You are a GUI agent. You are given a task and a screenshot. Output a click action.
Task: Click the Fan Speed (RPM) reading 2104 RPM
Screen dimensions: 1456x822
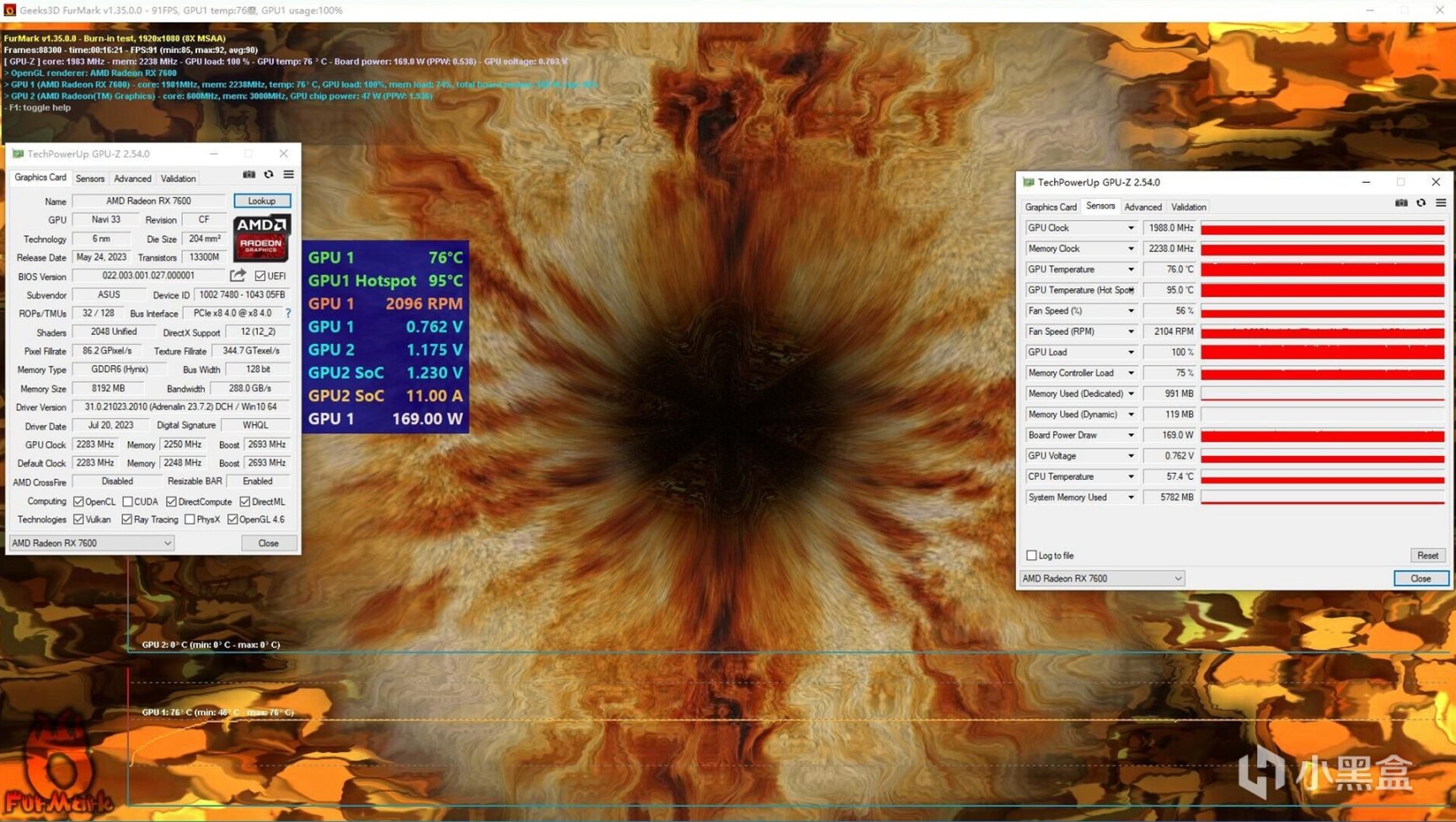1170,332
